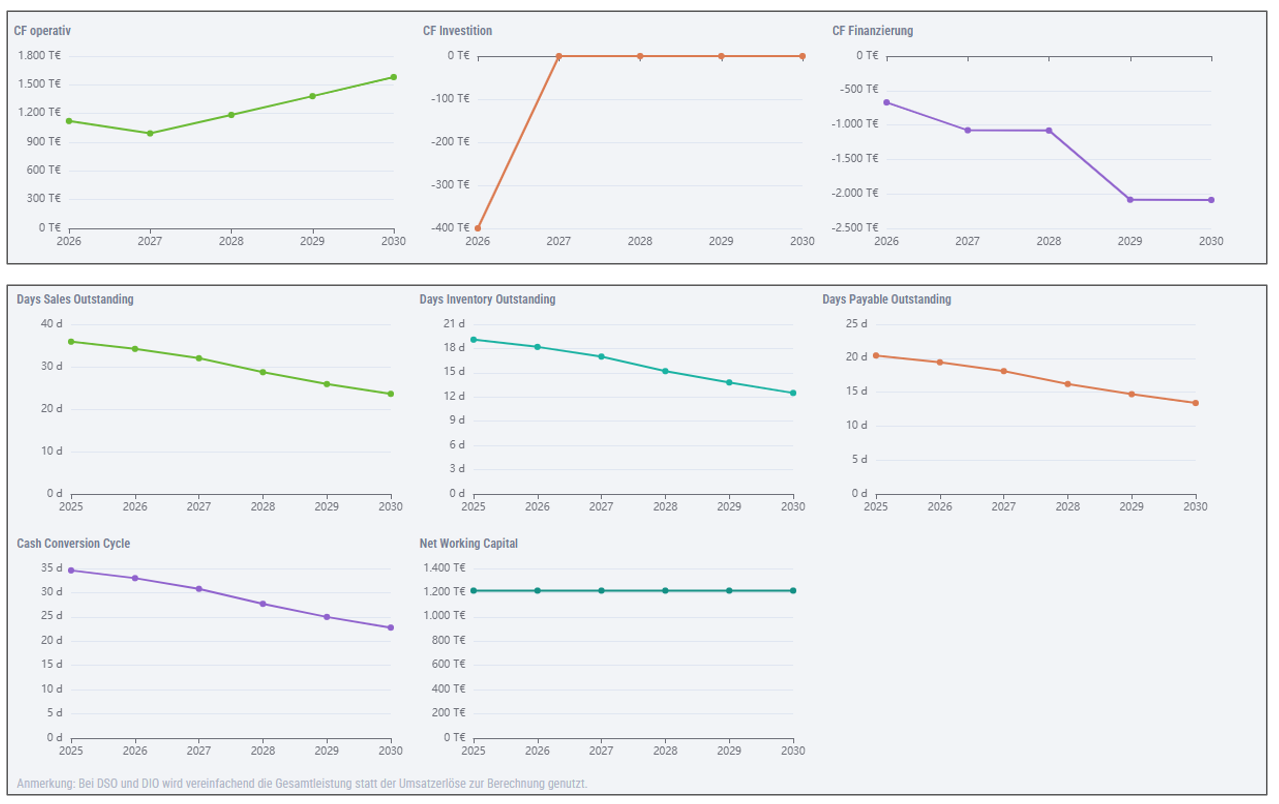Image resolution: width=1279 pixels, height=804 pixels.
Task: Select the 2028 data point in CF Finanzierung
Action: point(1049,130)
